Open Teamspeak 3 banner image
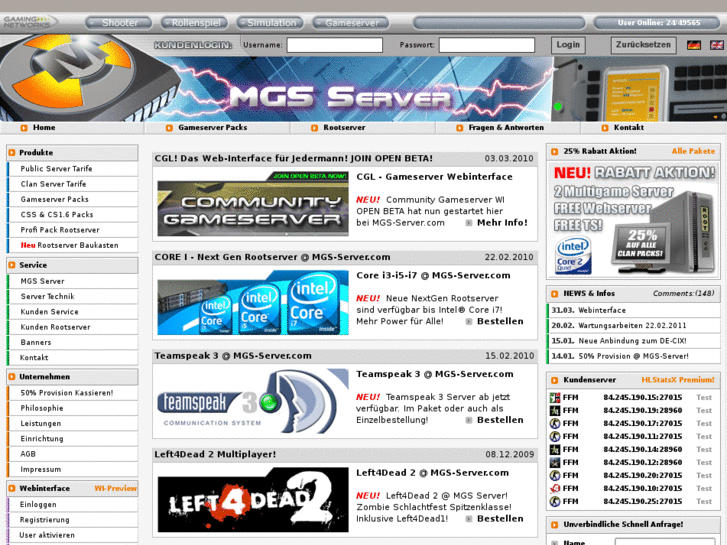Screen dimensions: 727x545 tap(253, 402)
